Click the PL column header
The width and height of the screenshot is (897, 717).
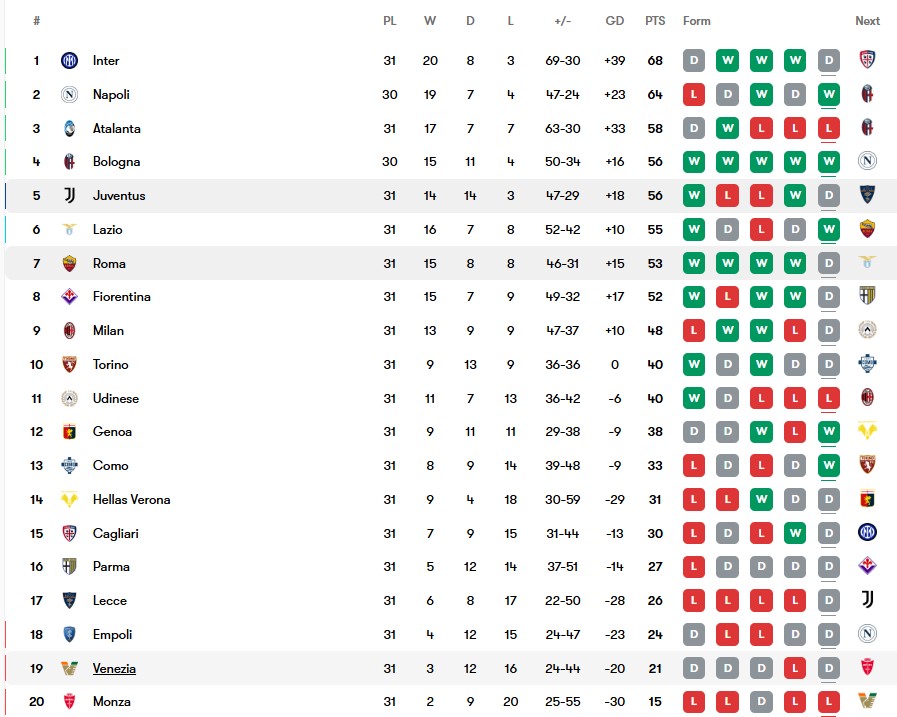390,21
